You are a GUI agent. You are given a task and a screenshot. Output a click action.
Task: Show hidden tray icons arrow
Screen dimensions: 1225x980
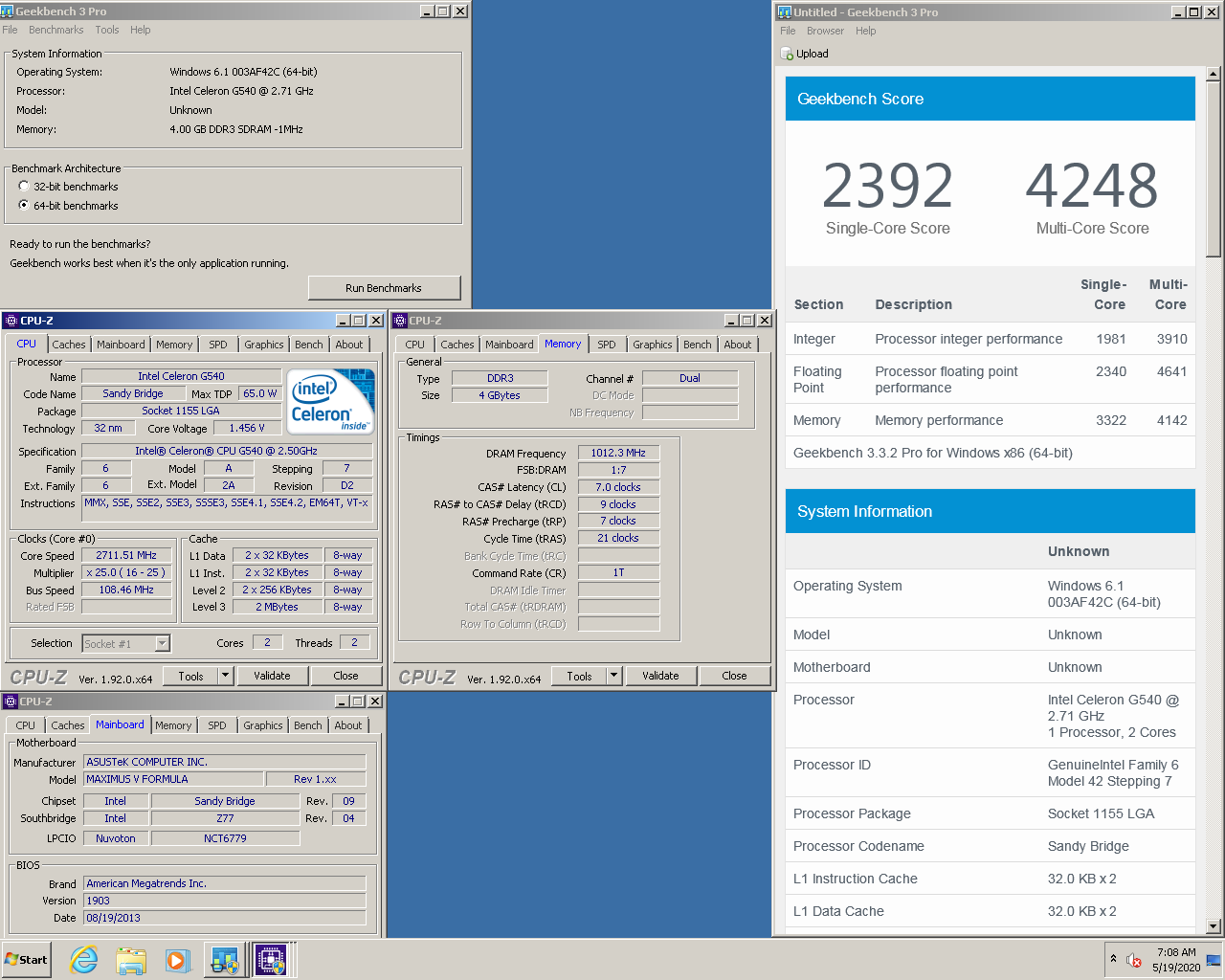tap(1113, 958)
